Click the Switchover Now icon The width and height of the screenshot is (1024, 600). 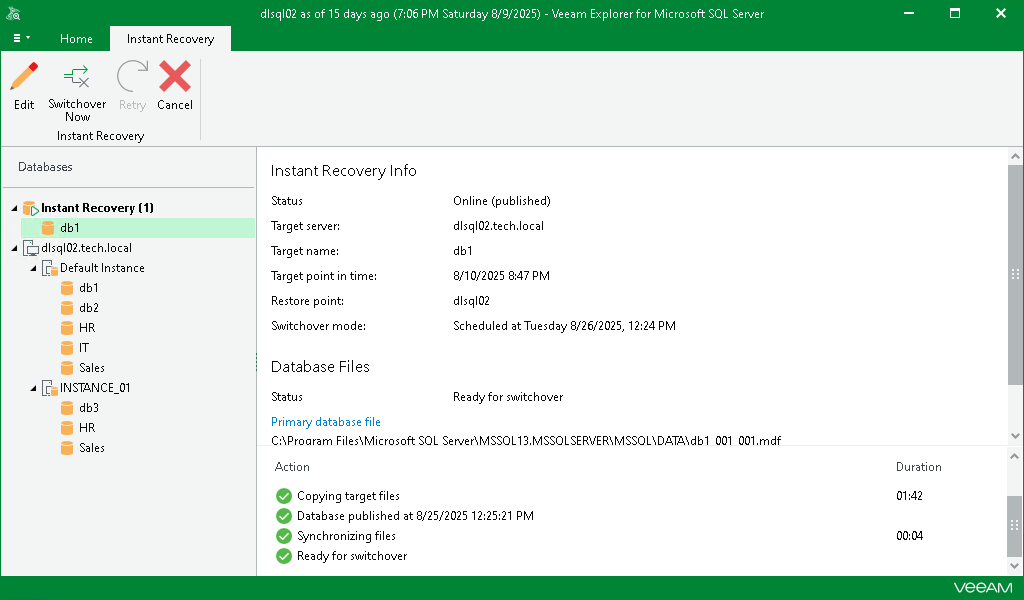click(77, 77)
